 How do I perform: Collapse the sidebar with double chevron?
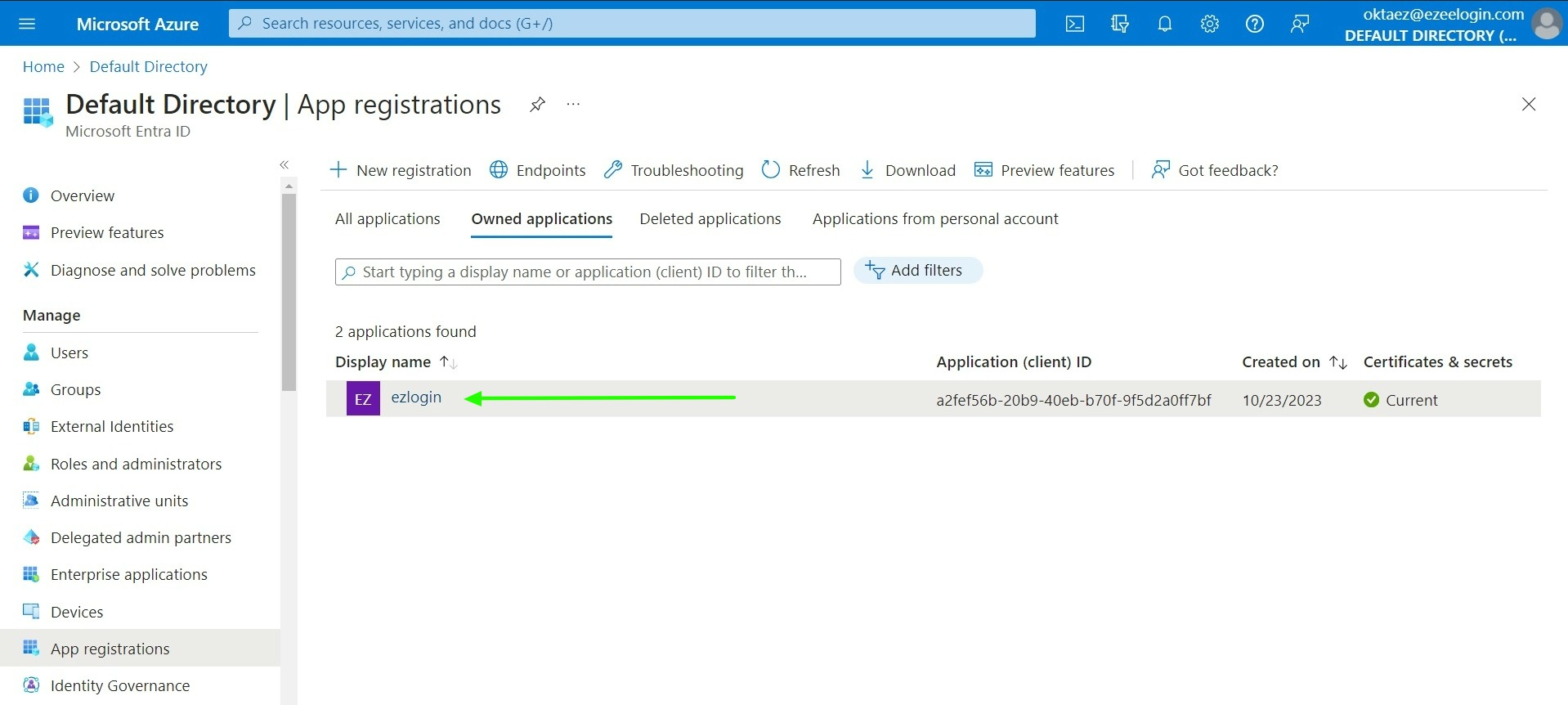point(284,164)
